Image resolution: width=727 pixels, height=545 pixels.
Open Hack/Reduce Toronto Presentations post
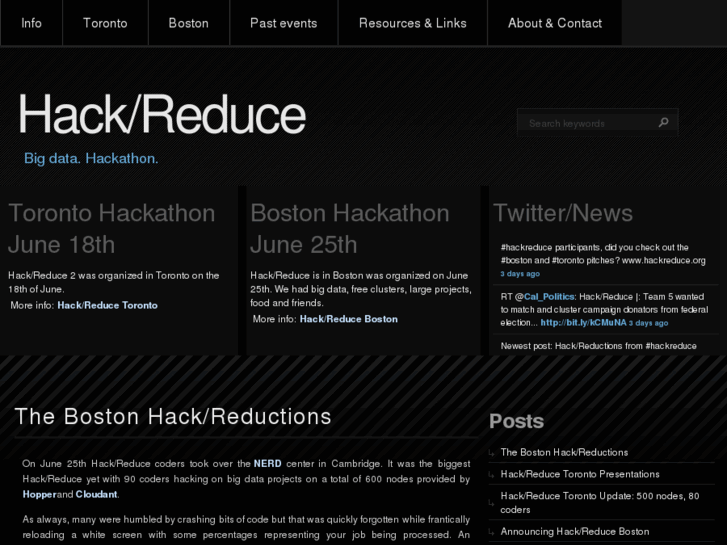[x=580, y=474]
